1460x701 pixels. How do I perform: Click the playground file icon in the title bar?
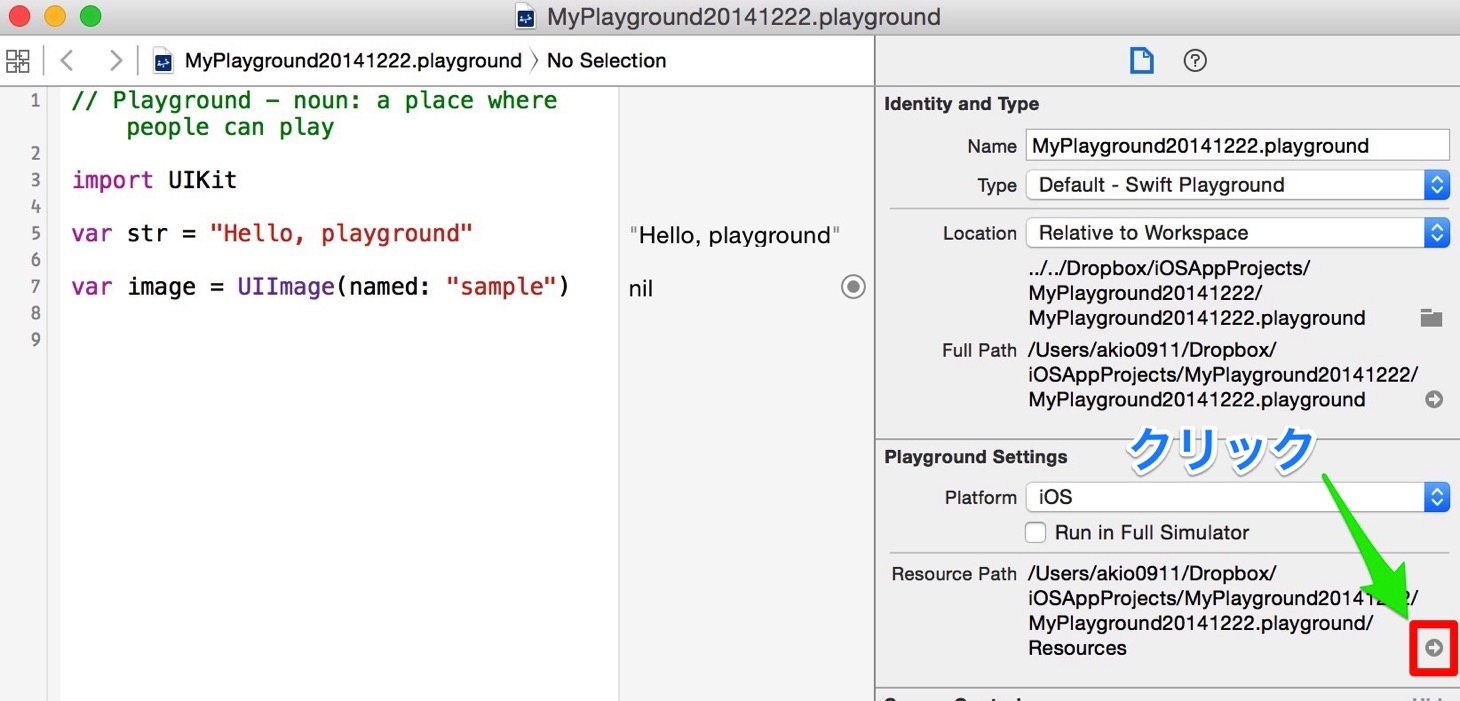pyautogui.click(x=527, y=17)
